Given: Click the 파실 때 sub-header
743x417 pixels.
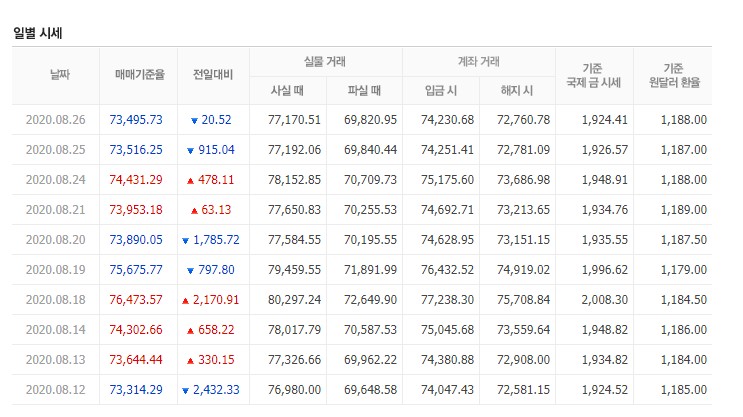Looking at the screenshot, I should (364, 90).
